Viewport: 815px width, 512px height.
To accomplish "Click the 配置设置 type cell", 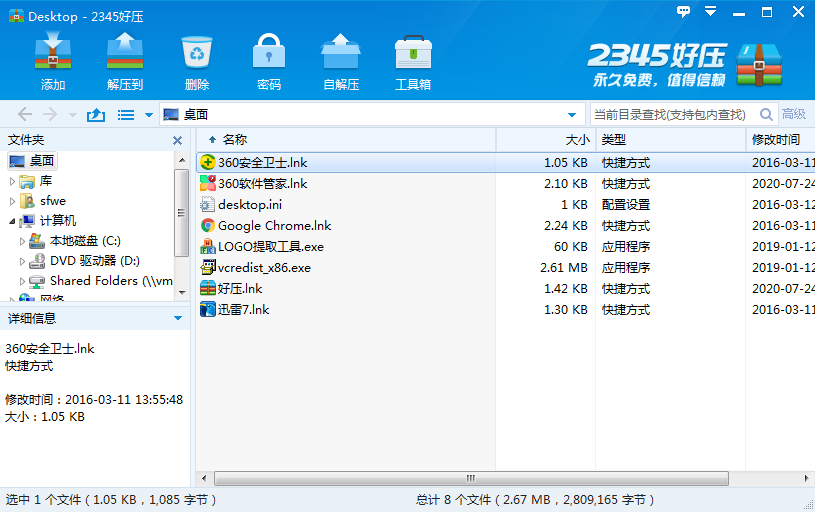I will coord(626,205).
